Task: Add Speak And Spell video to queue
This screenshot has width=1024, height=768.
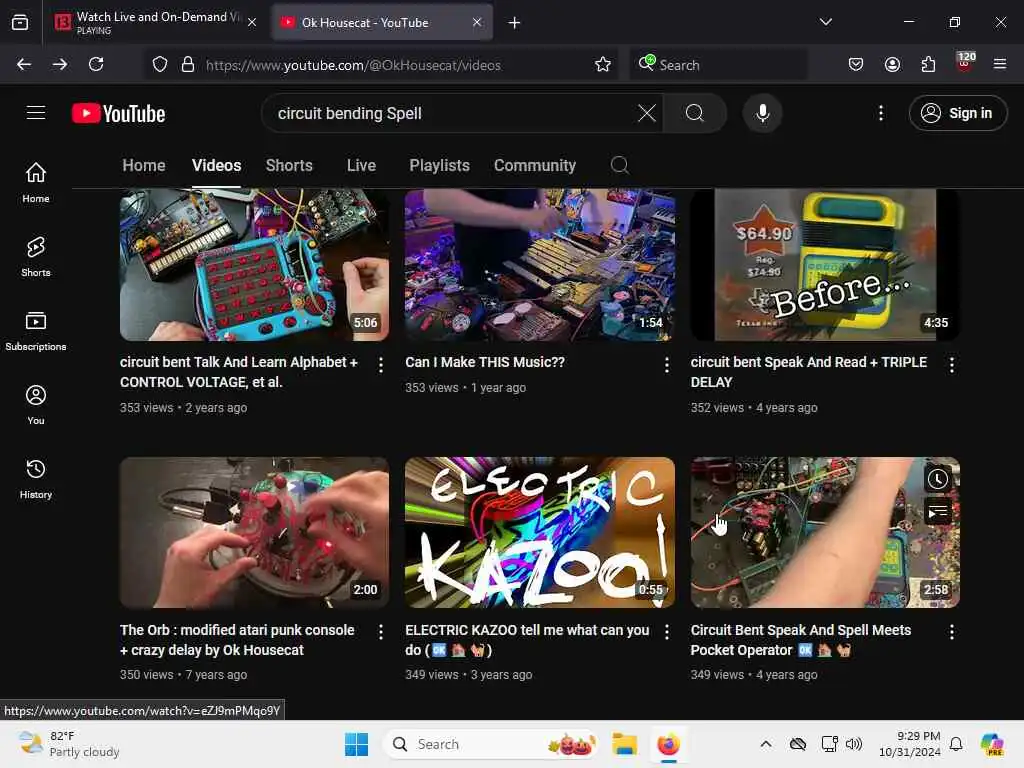Action: point(937,511)
